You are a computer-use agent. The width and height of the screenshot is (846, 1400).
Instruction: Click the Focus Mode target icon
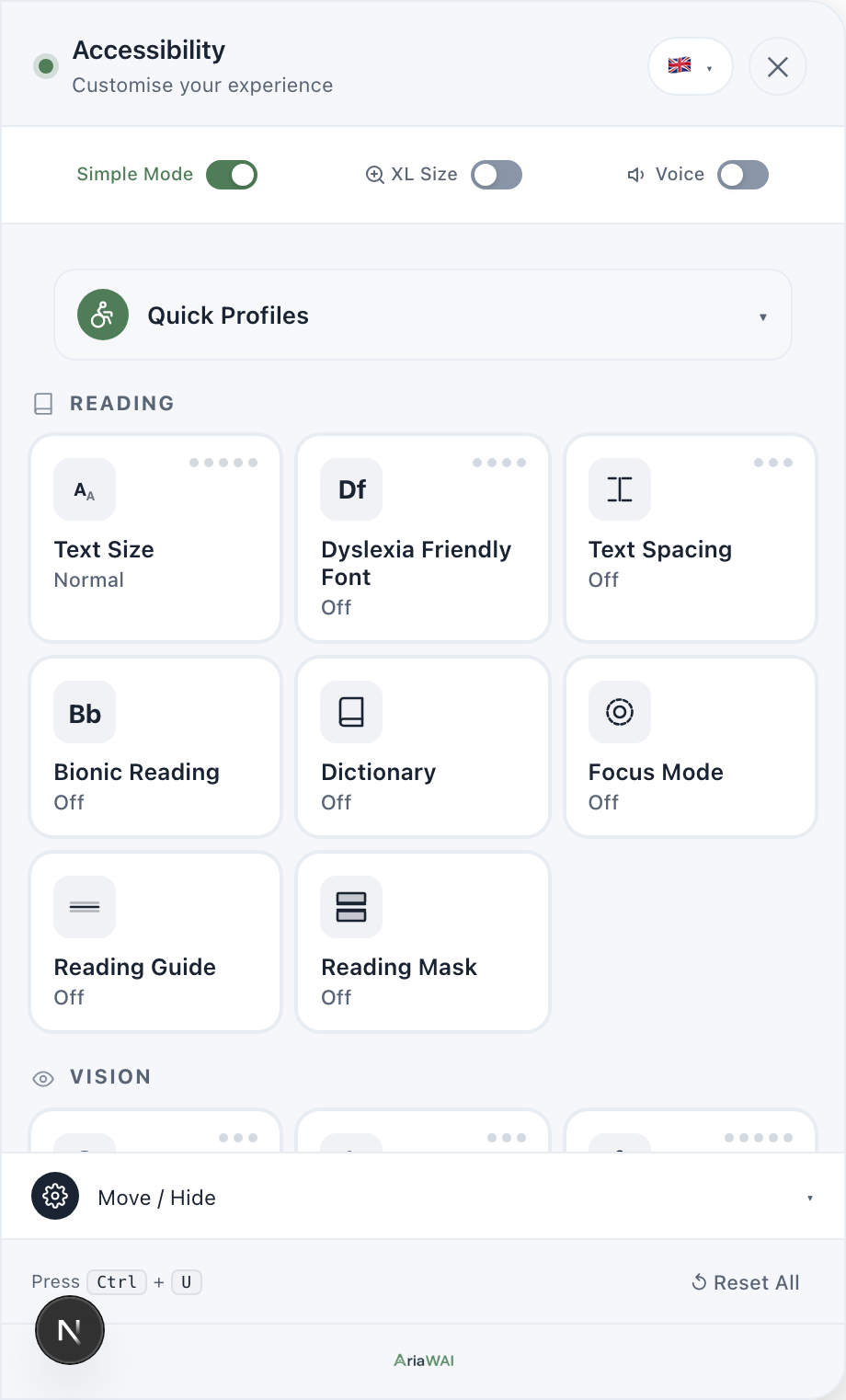[619, 713]
